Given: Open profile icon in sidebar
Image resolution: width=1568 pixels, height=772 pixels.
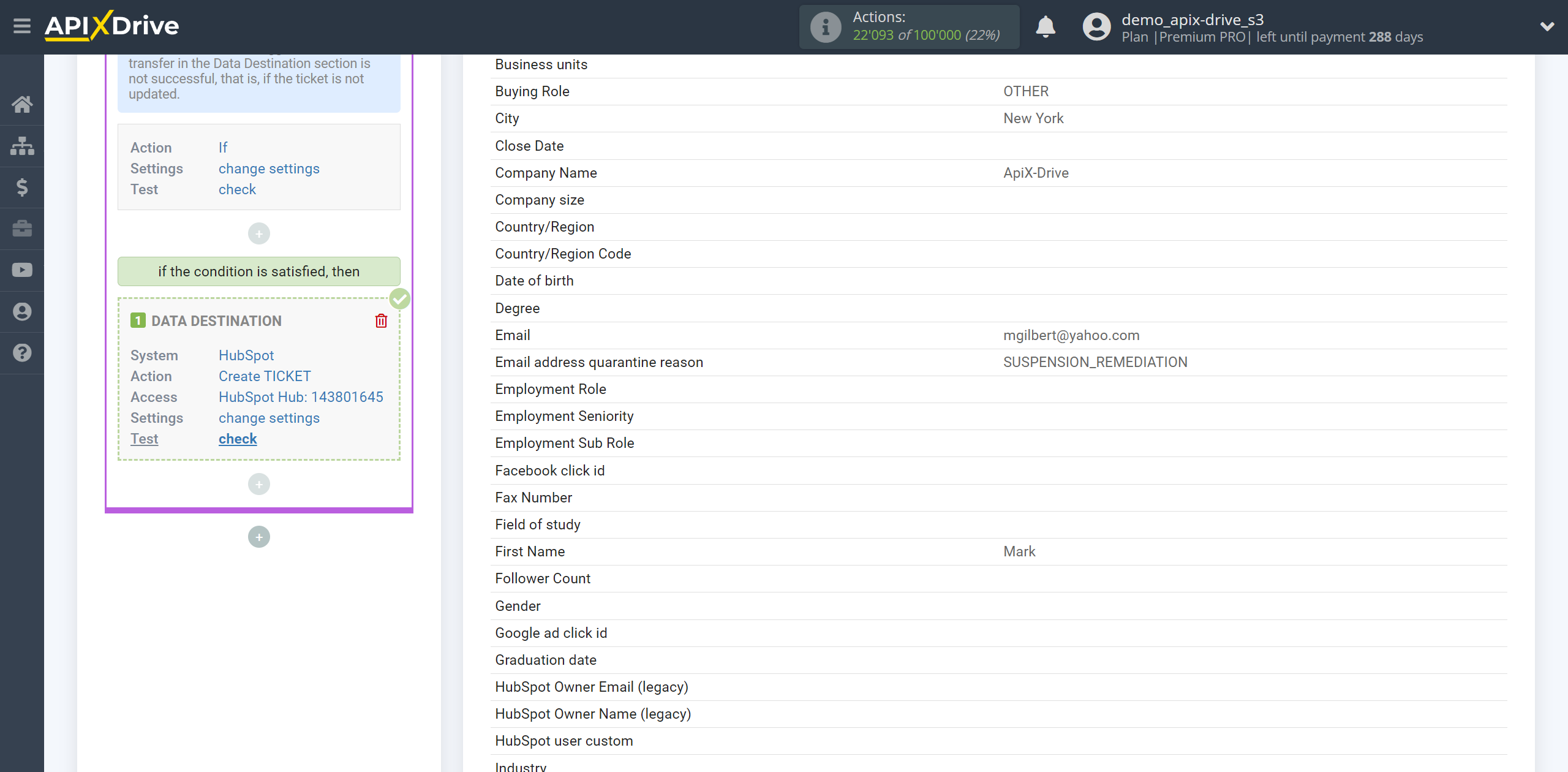Looking at the screenshot, I should click(x=22, y=311).
